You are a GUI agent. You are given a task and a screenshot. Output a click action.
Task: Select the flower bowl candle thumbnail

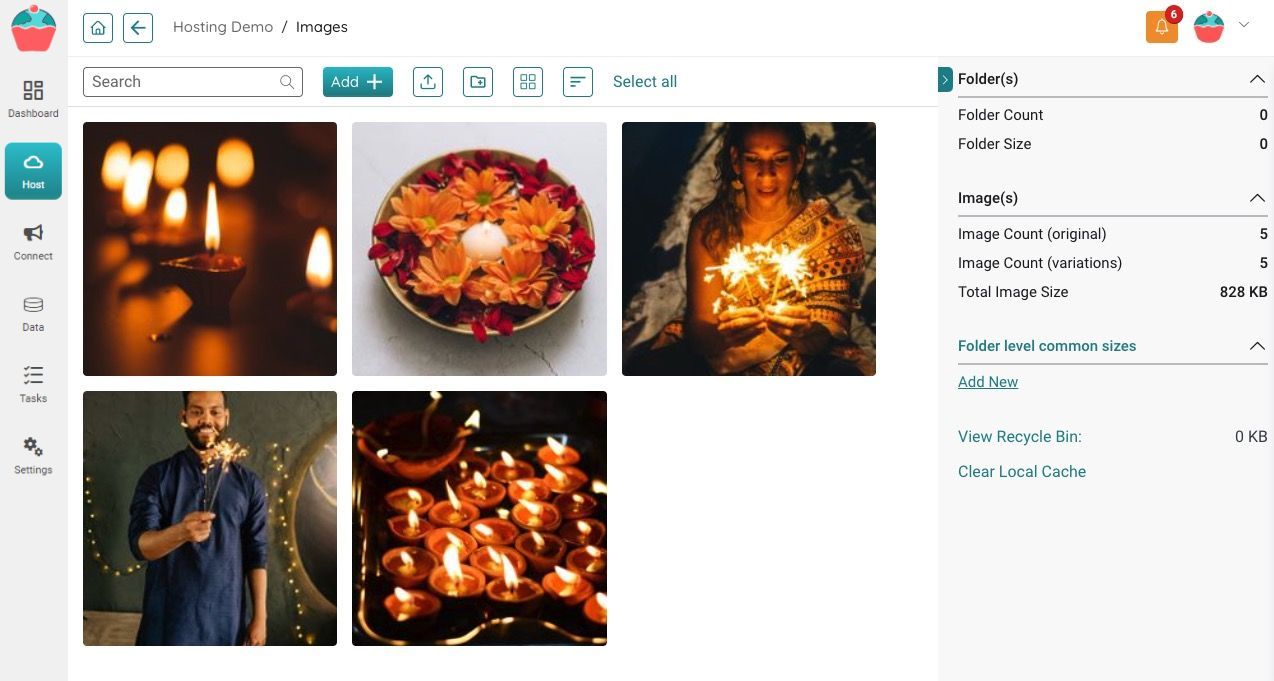click(479, 249)
